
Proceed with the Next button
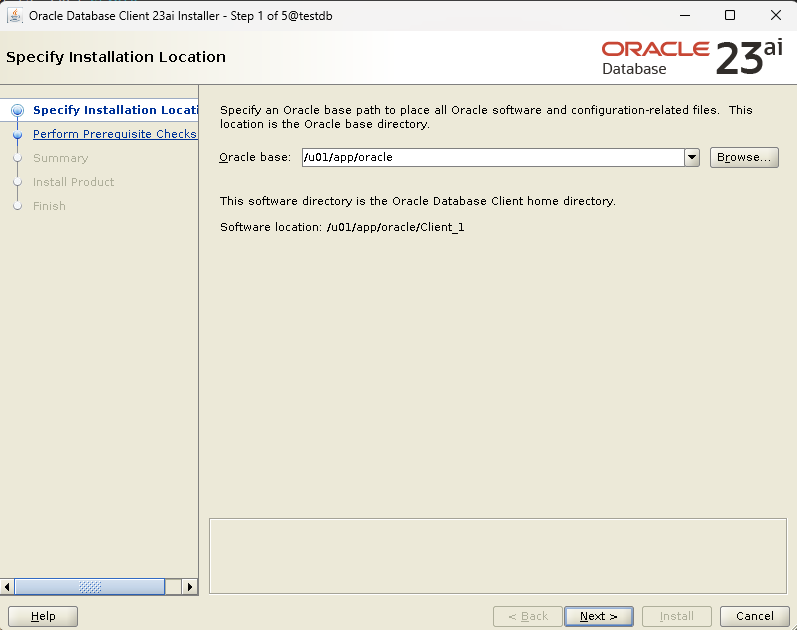tap(599, 616)
